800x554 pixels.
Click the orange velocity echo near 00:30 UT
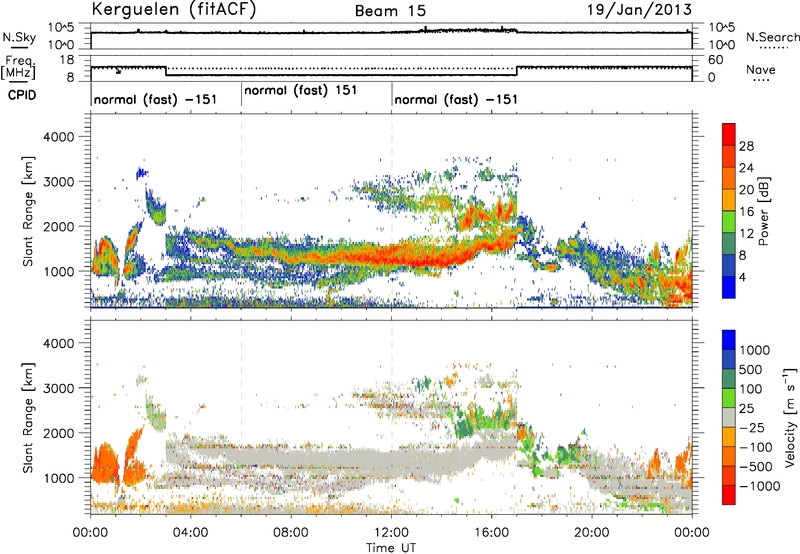click(x=105, y=464)
